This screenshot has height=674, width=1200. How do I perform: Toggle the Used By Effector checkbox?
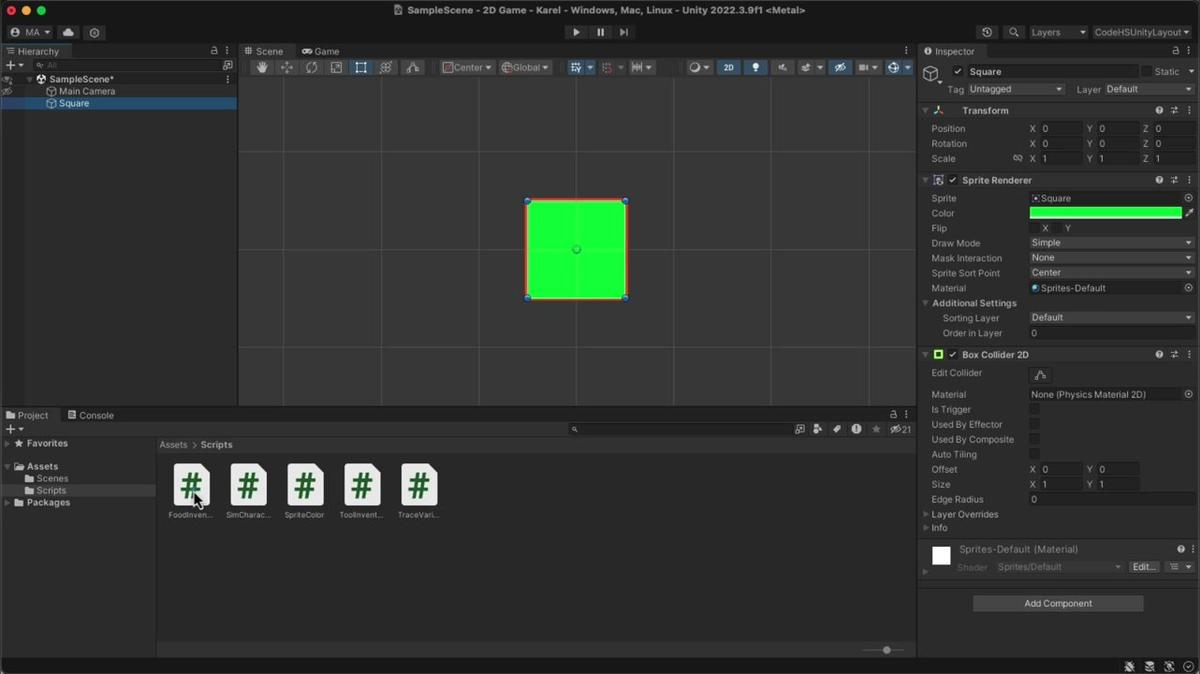point(1034,424)
